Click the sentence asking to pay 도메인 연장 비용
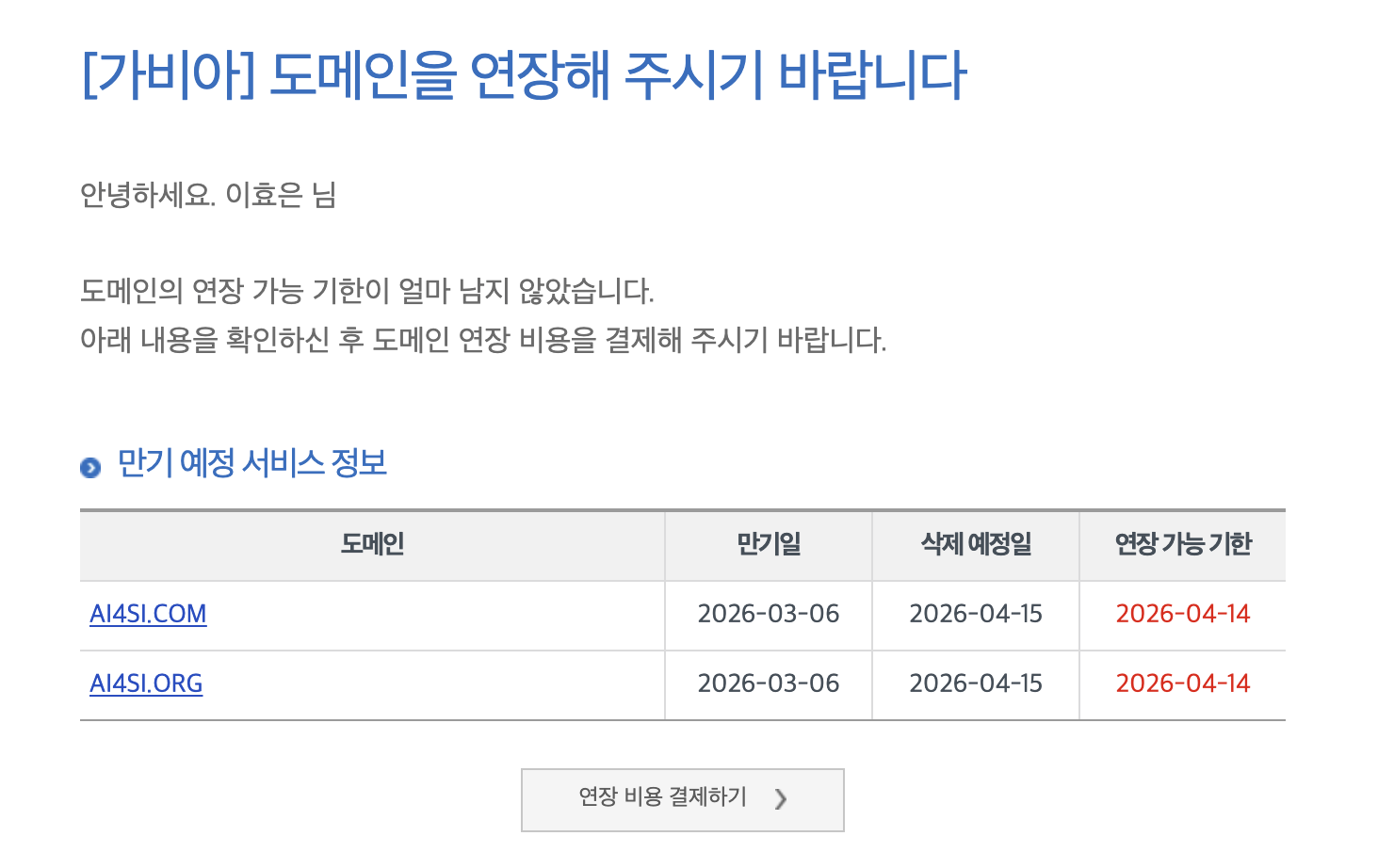 [483, 340]
